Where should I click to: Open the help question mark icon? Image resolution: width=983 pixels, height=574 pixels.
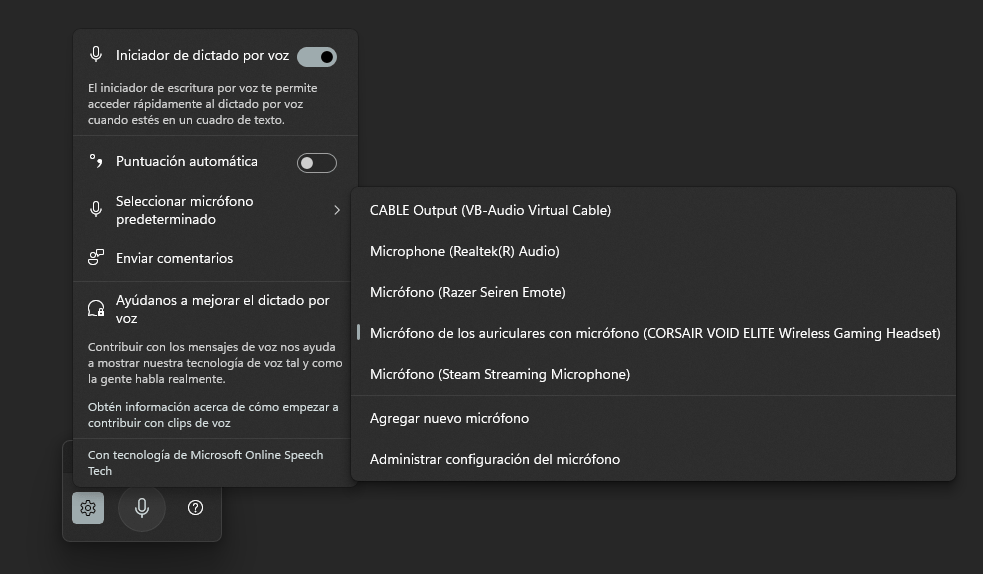coord(196,508)
